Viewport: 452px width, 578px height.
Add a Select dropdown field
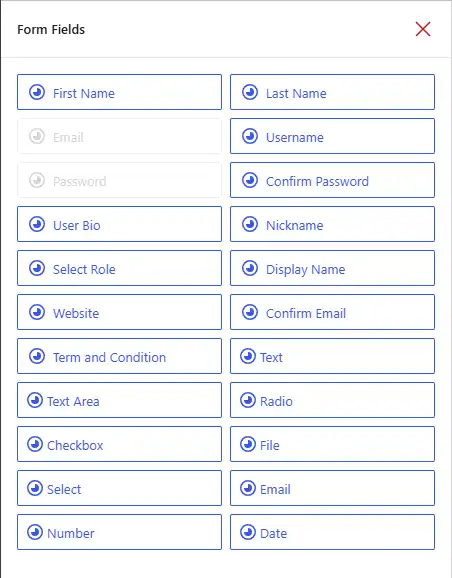tap(119, 488)
